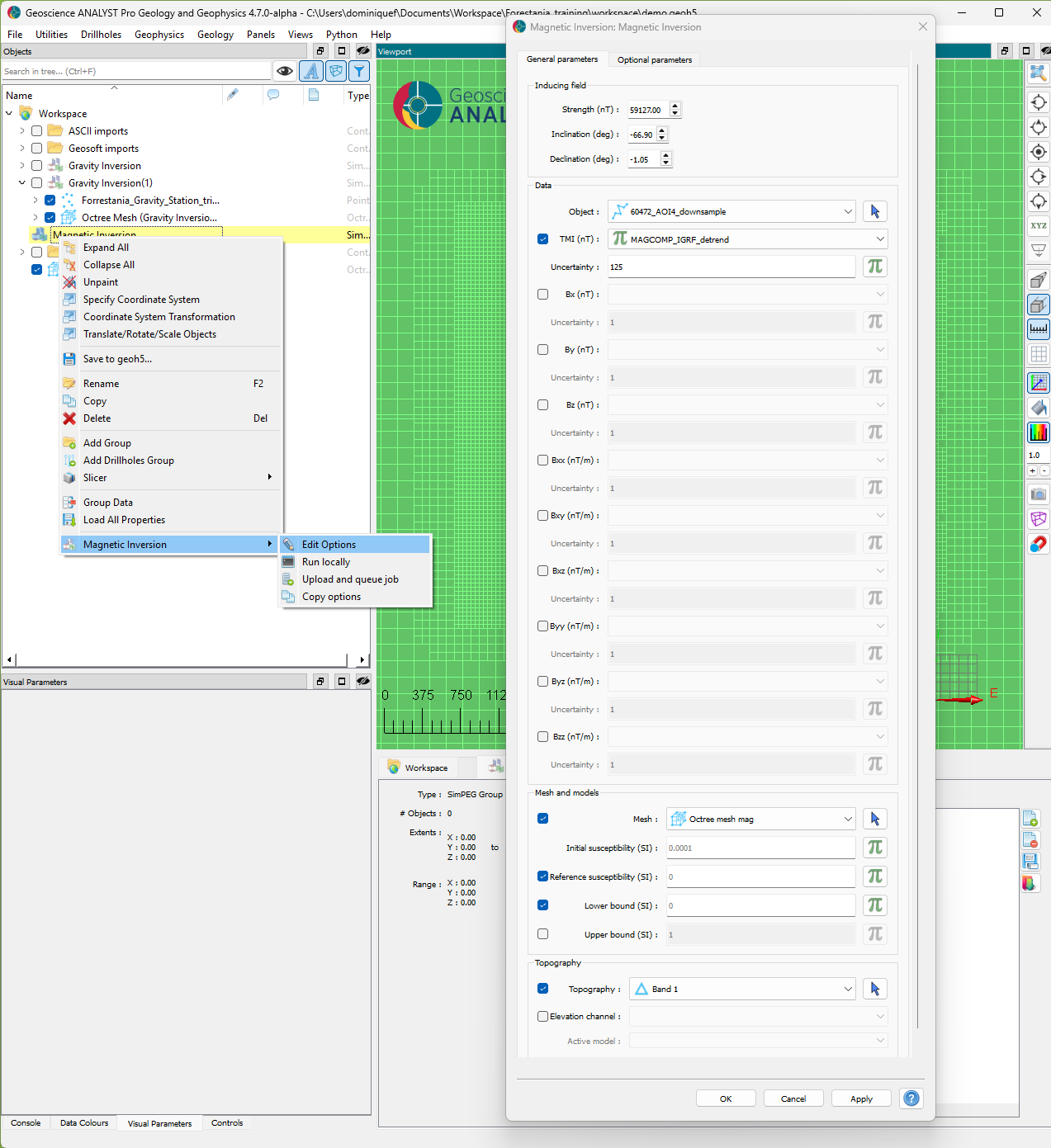1051x1148 pixels.
Task: Click the rainbow colour map swatch icon
Action: (1038, 432)
